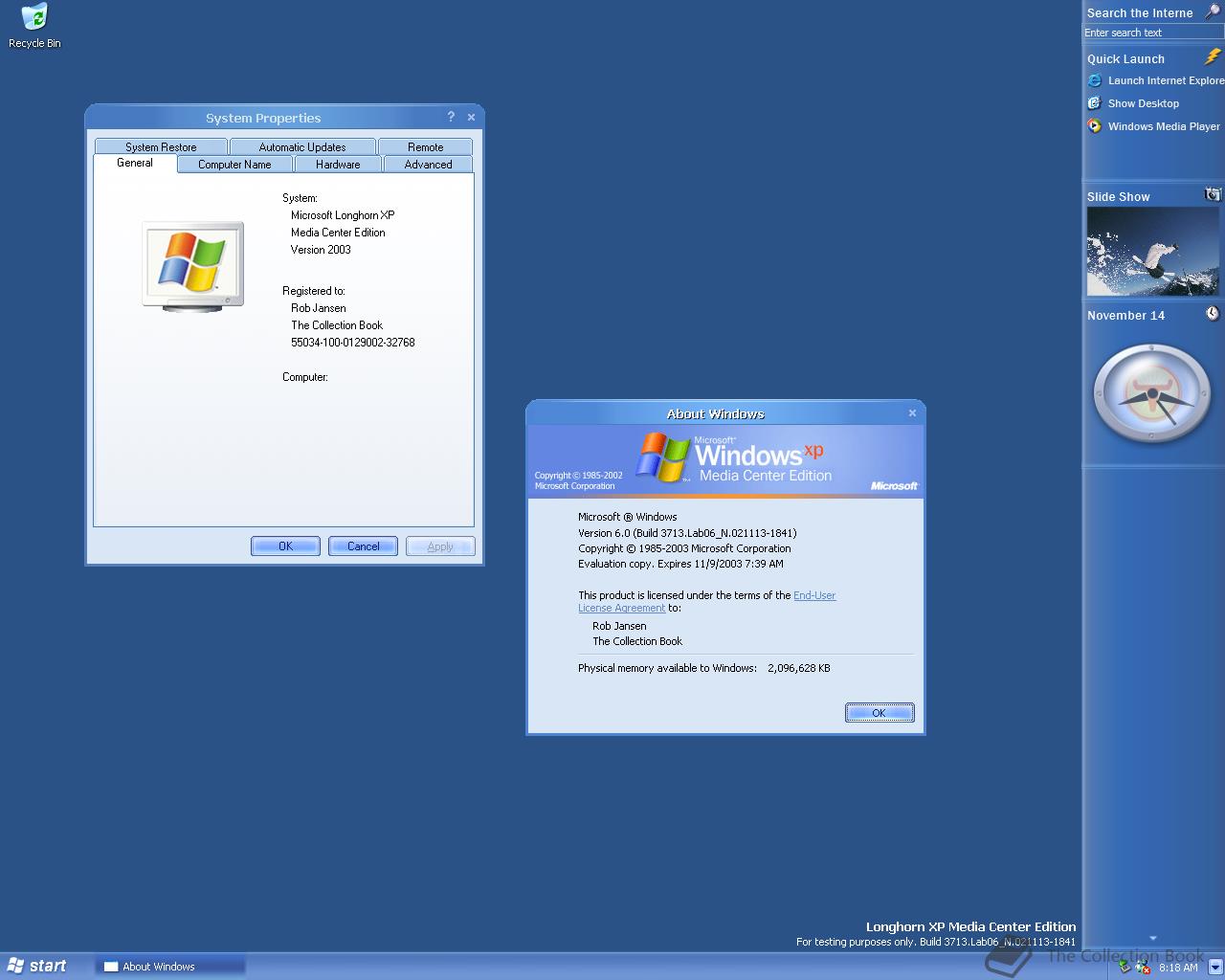Click the safely remove hardware tray icon

click(1125, 967)
